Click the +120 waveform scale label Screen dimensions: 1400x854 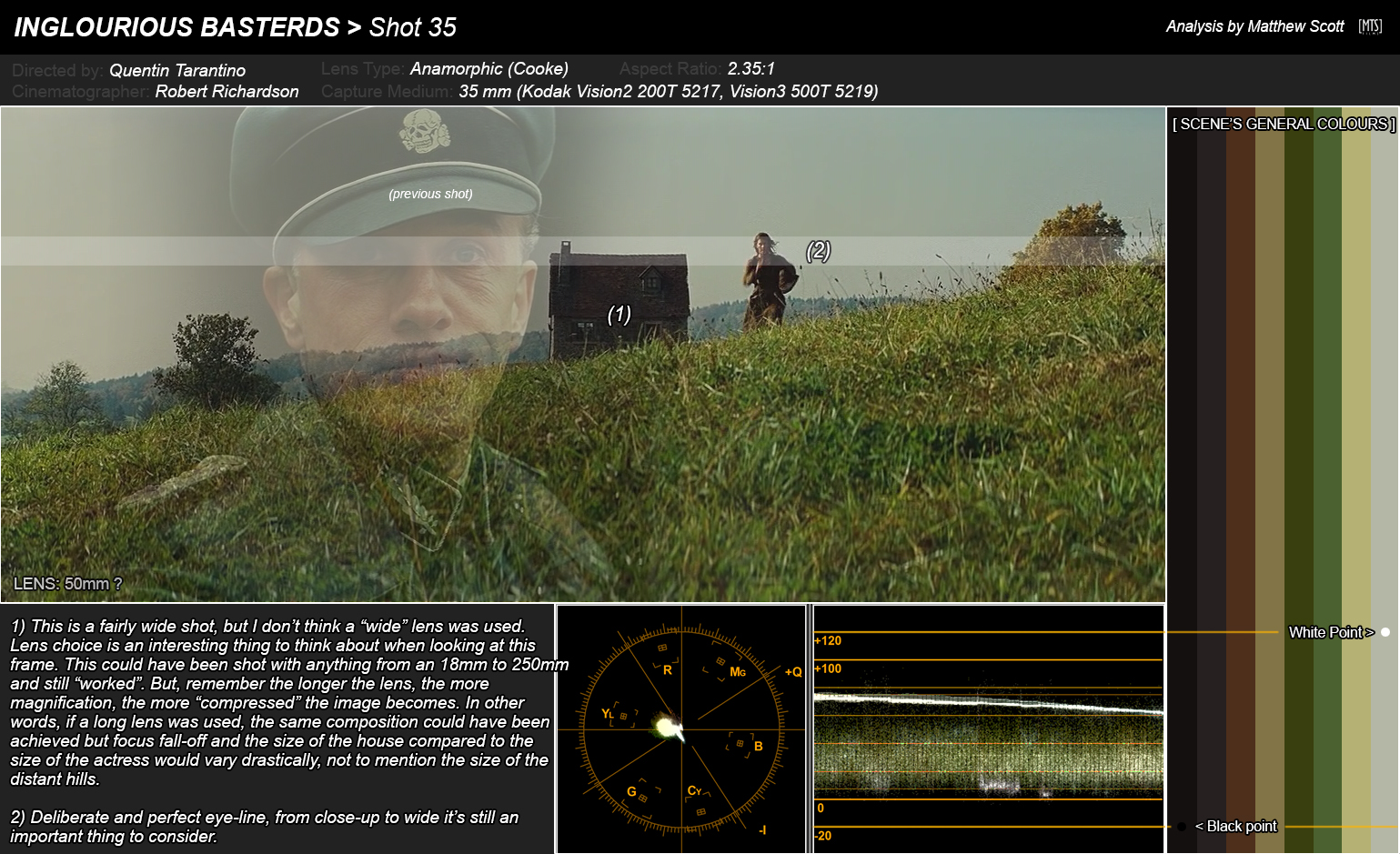[x=828, y=640]
